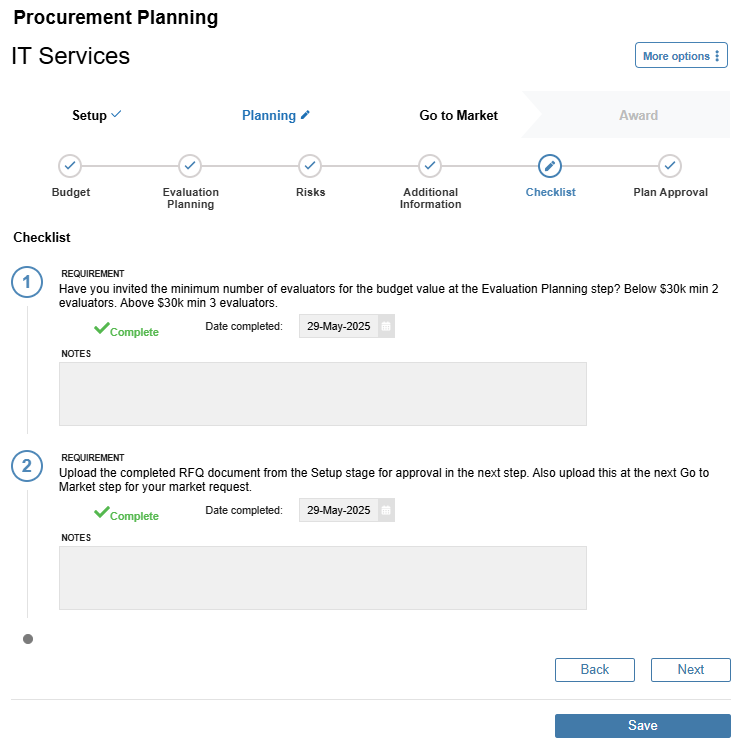Image resolution: width=738 pixels, height=746 pixels.
Task: Open Additional Information step circle
Action: (x=430, y=166)
